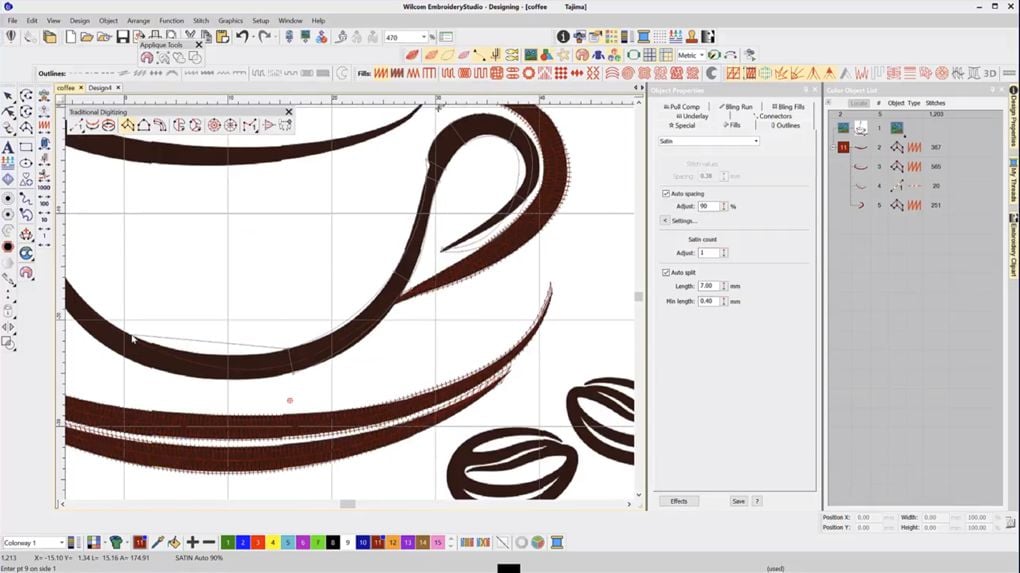Toggle the Auto spacing checkbox
Viewport: 1020px width, 573px height.
[x=666, y=193]
